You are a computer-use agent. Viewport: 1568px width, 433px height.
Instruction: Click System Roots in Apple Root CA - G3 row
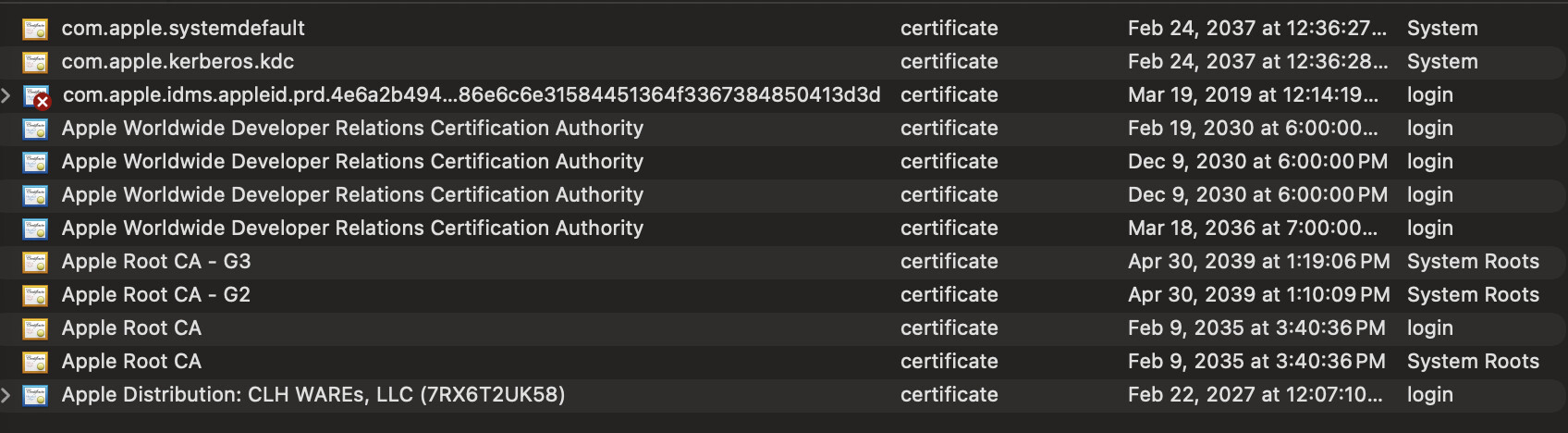coord(1473,262)
